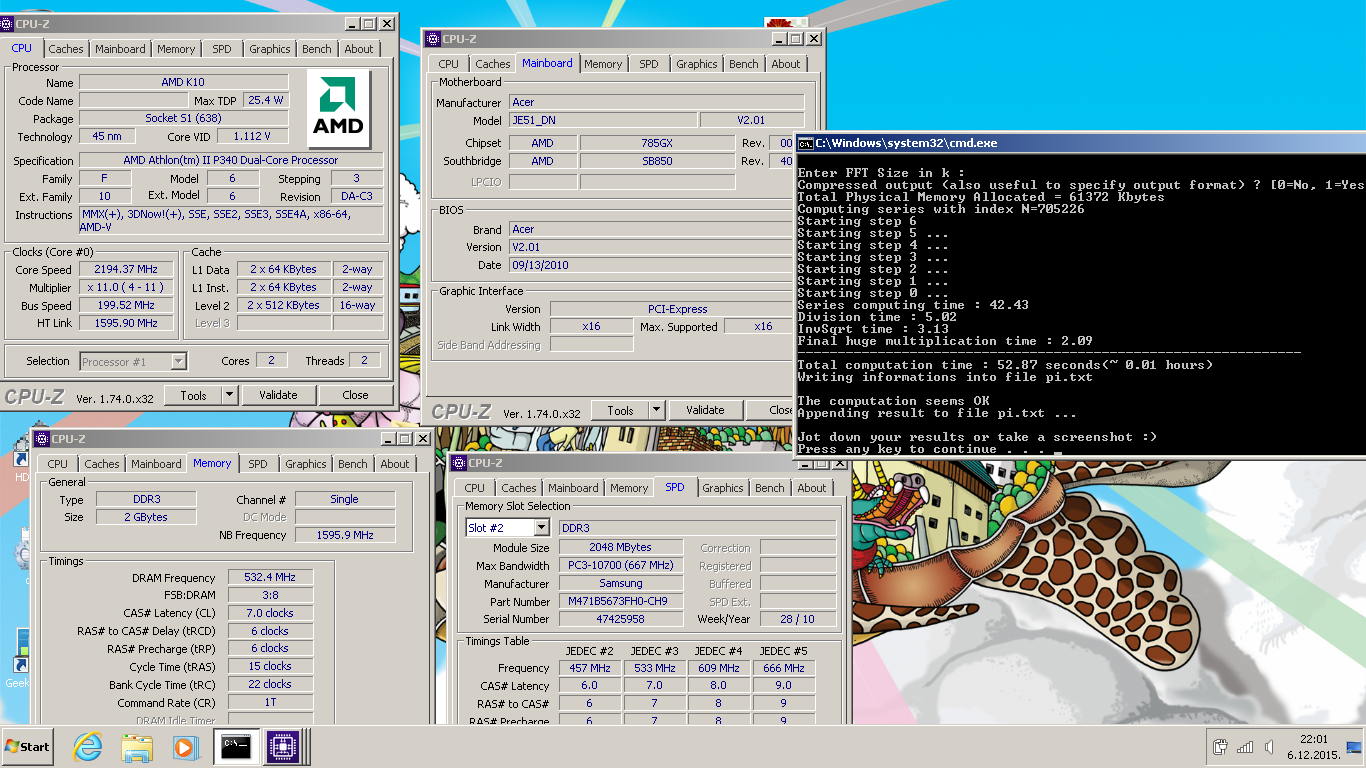This screenshot has width=1366, height=768.
Task: Click the Specification field Athlon II P340
Action: (x=231, y=161)
